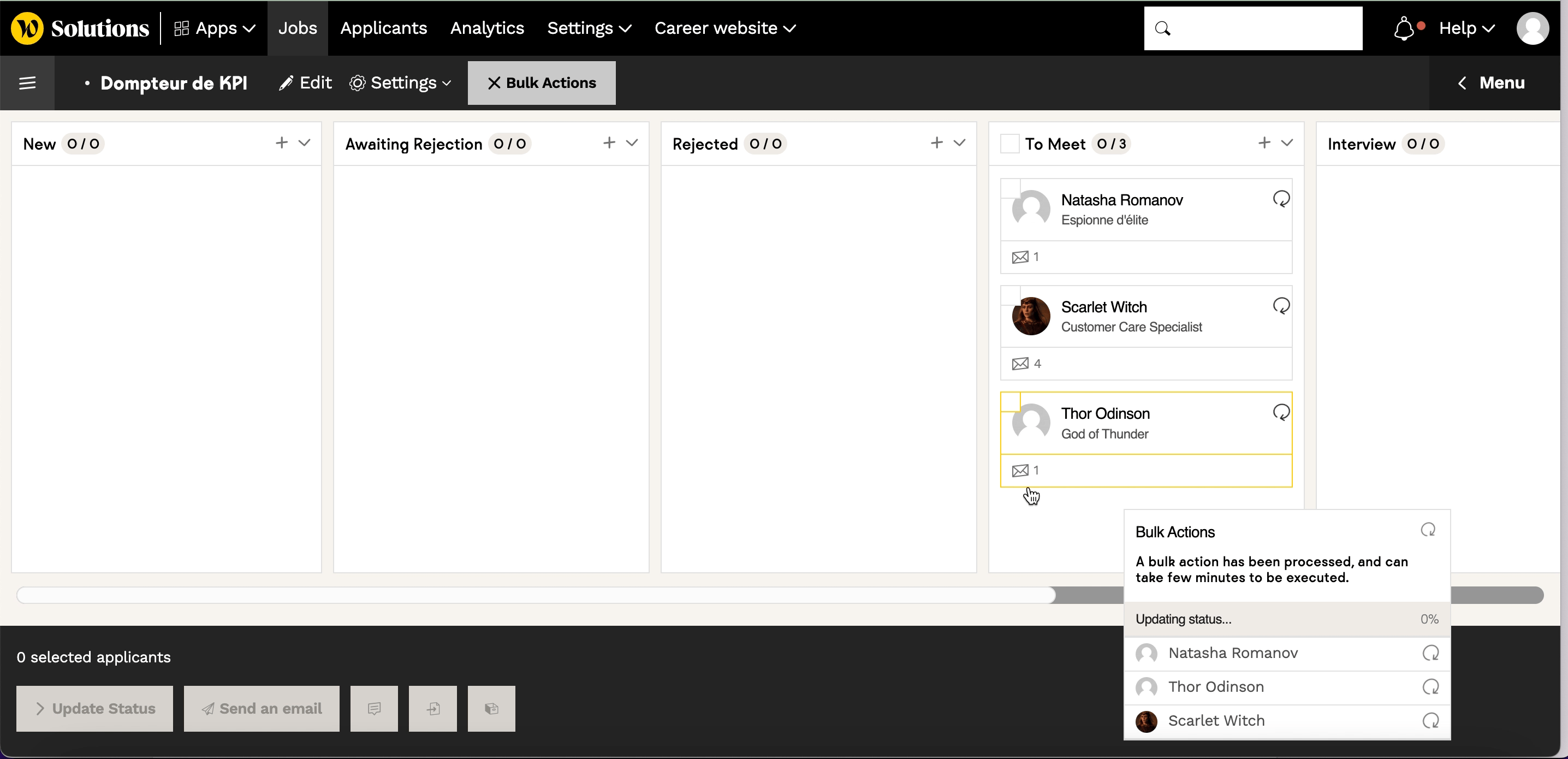Image resolution: width=1568 pixels, height=759 pixels.
Task: Close Bulk Actions mode button
Action: 541,83
